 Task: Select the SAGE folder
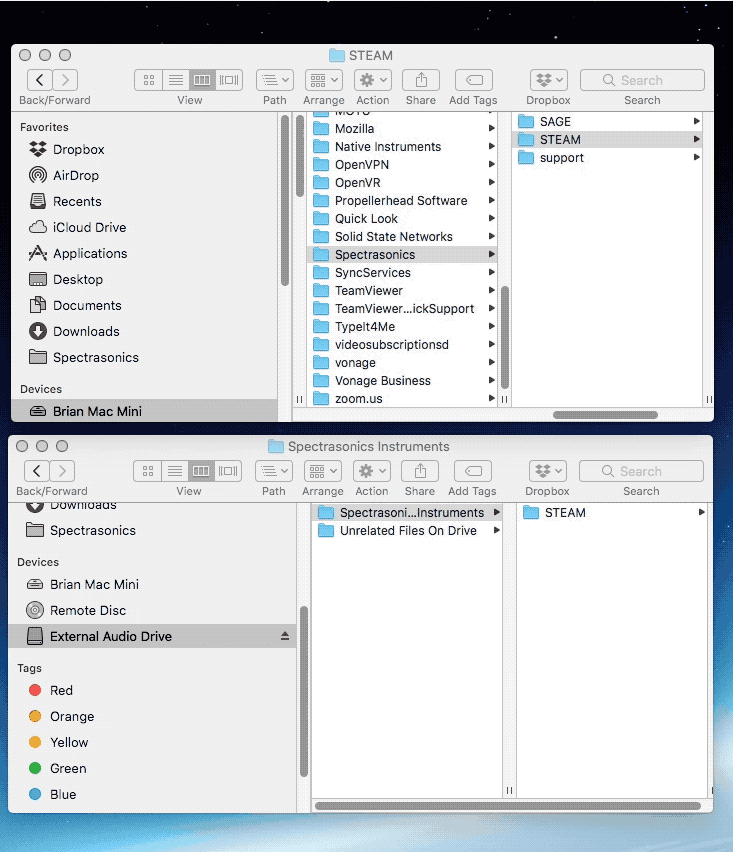[607, 122]
